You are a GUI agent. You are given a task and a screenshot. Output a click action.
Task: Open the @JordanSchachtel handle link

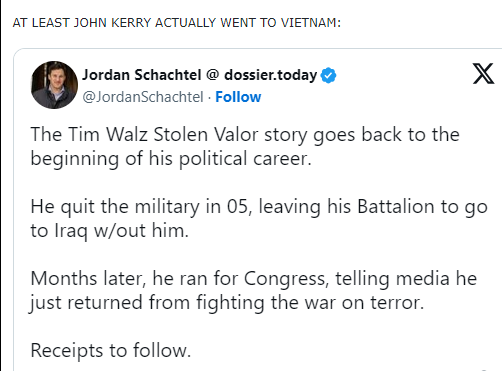143,97
